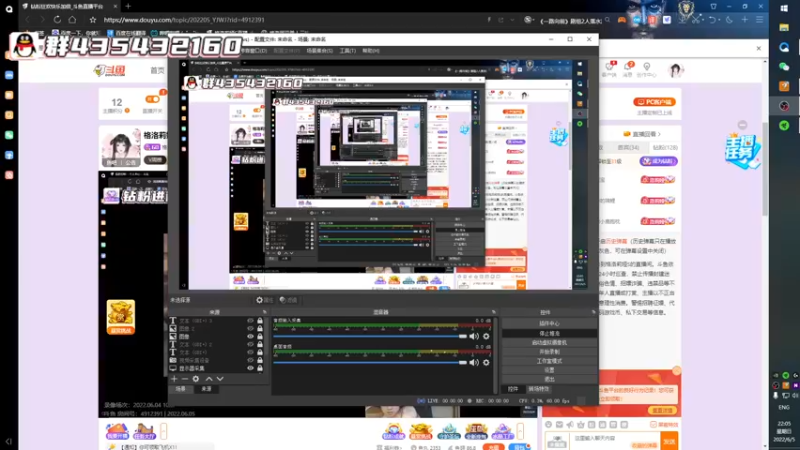The image size is (800, 450).
Task: Select the fans tab showing (128)
Action: (665, 147)
